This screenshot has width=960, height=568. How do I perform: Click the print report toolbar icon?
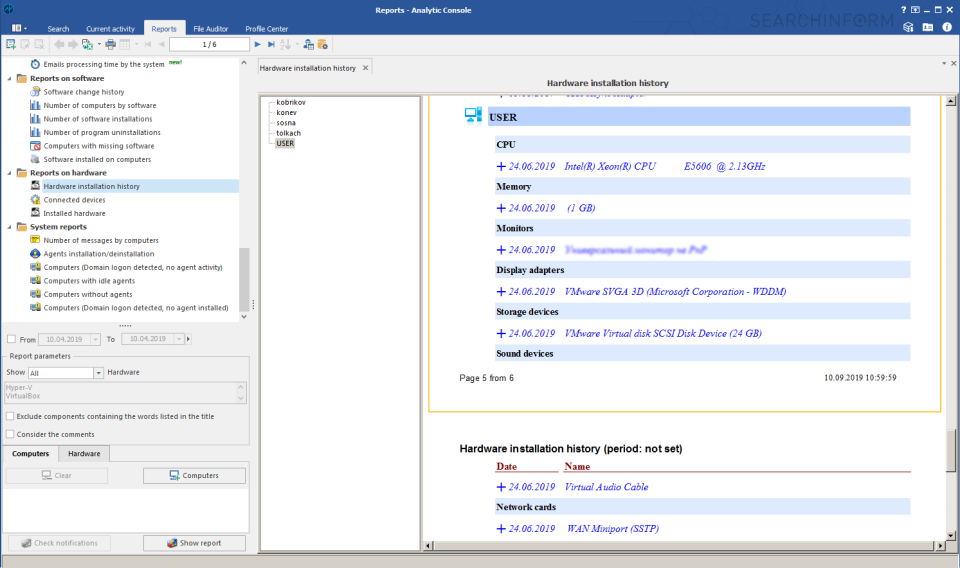[110, 45]
